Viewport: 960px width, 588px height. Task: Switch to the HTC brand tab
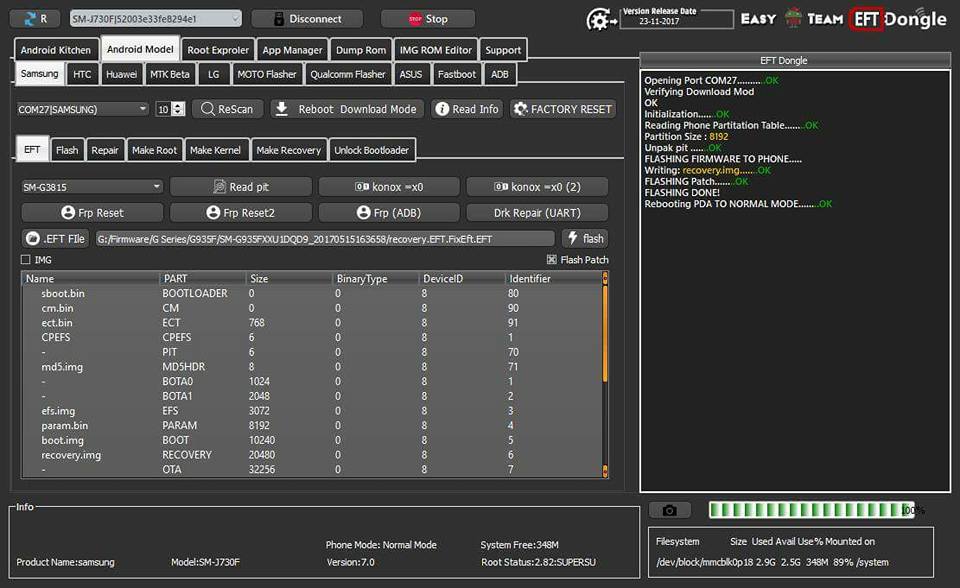point(82,74)
